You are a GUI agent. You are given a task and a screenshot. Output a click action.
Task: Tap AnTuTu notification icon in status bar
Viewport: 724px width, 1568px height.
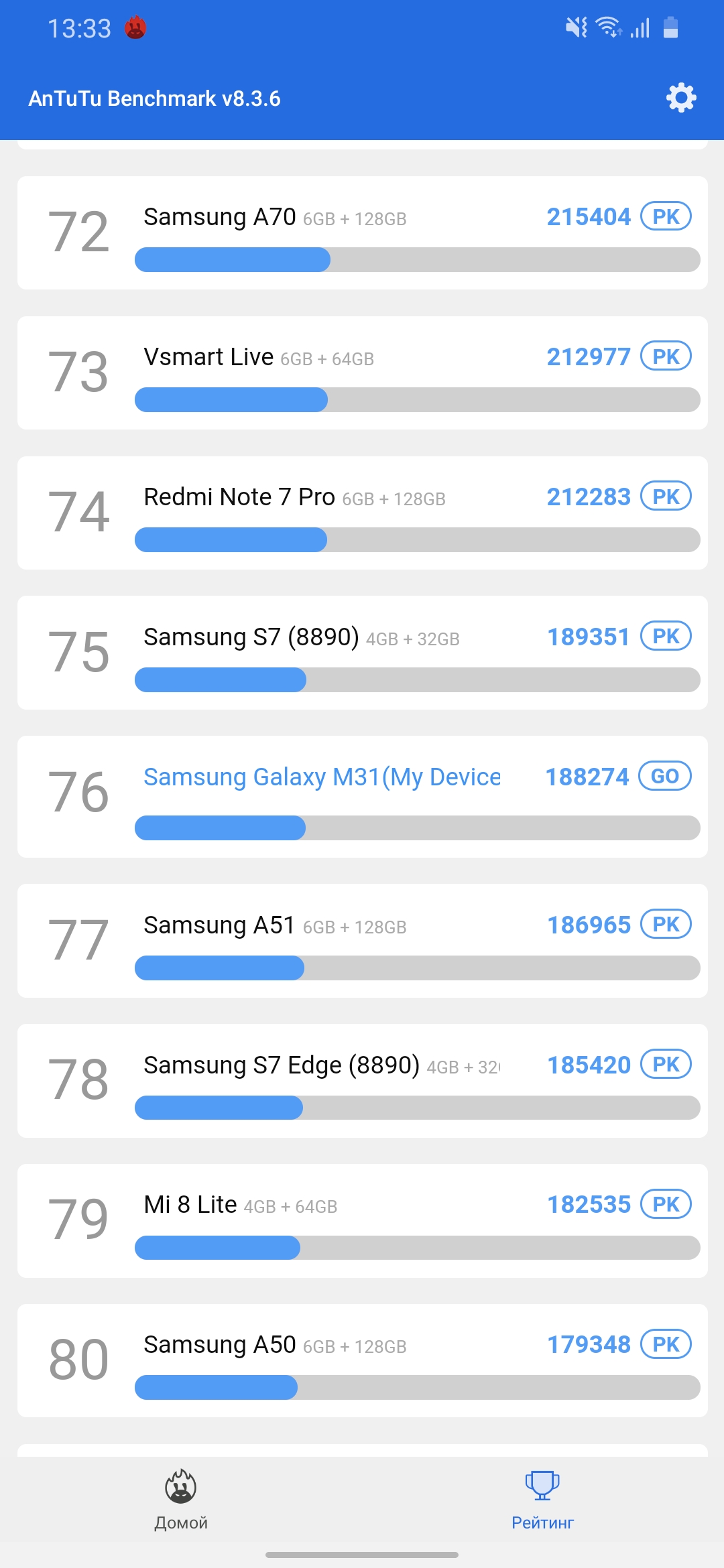[135, 28]
